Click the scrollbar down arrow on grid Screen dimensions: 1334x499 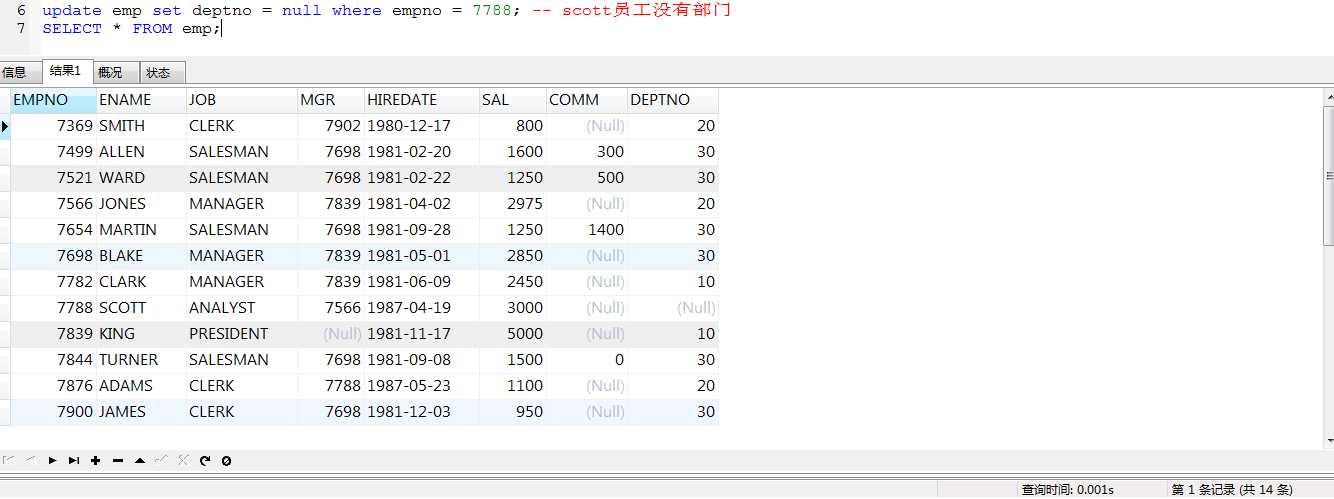[1327, 439]
